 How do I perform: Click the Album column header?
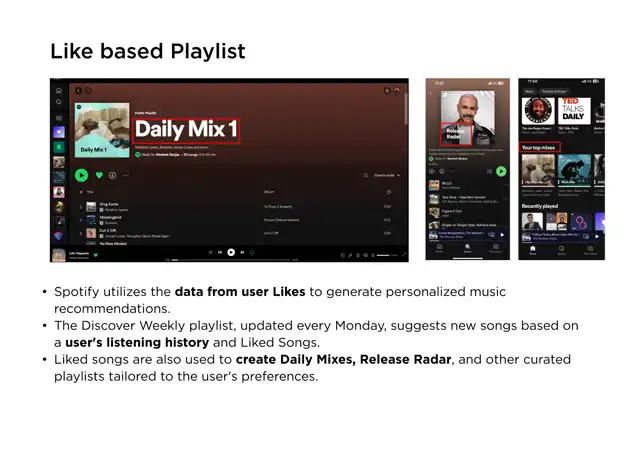[269, 191]
